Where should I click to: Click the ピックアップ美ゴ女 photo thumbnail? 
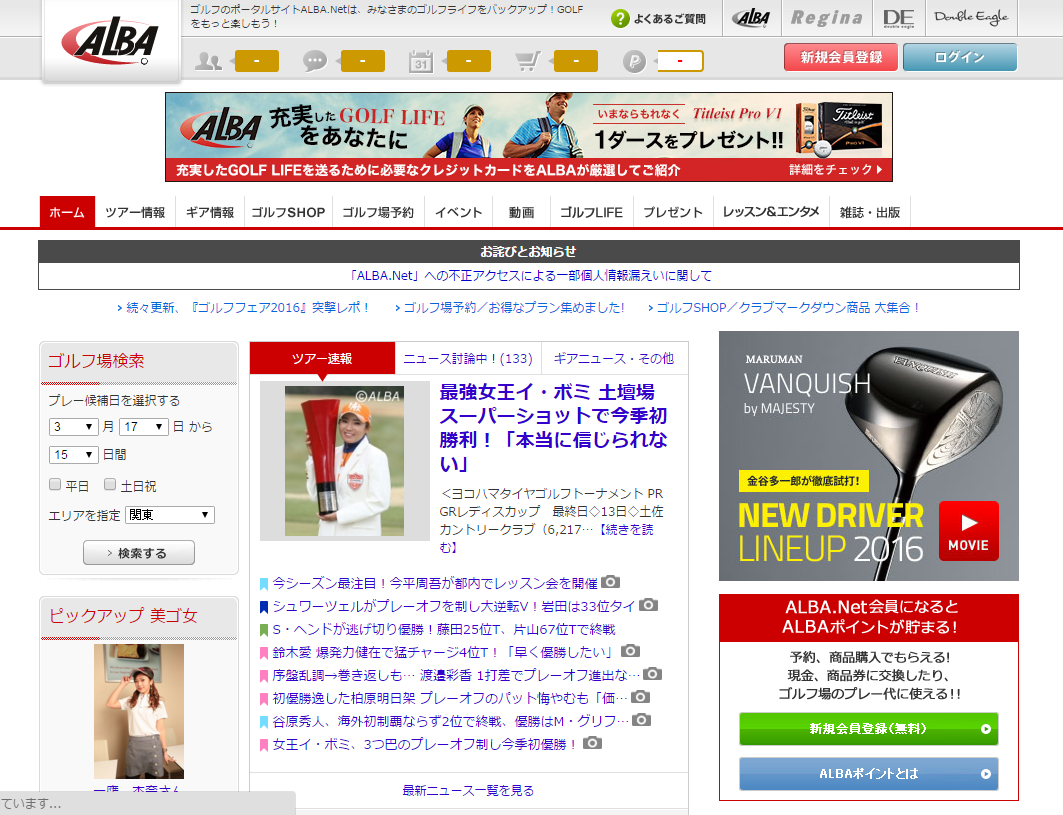pos(139,711)
